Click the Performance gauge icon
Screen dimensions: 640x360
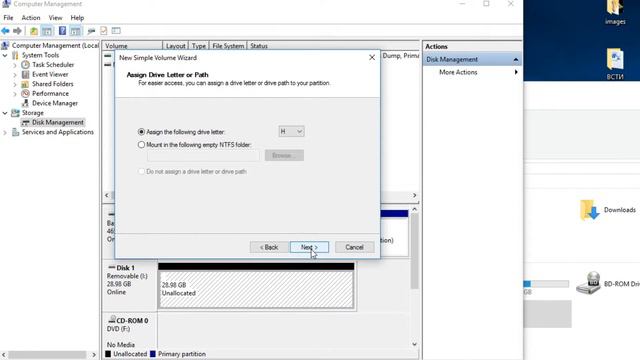tap(25, 93)
